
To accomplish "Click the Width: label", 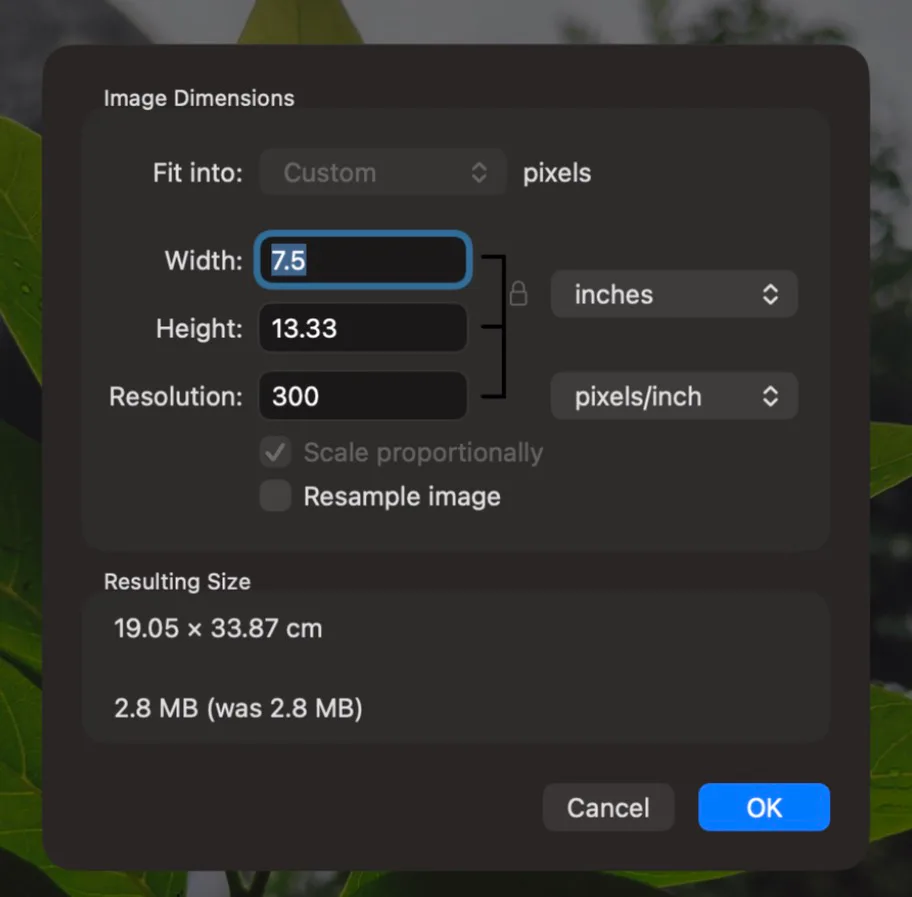I will [x=204, y=260].
